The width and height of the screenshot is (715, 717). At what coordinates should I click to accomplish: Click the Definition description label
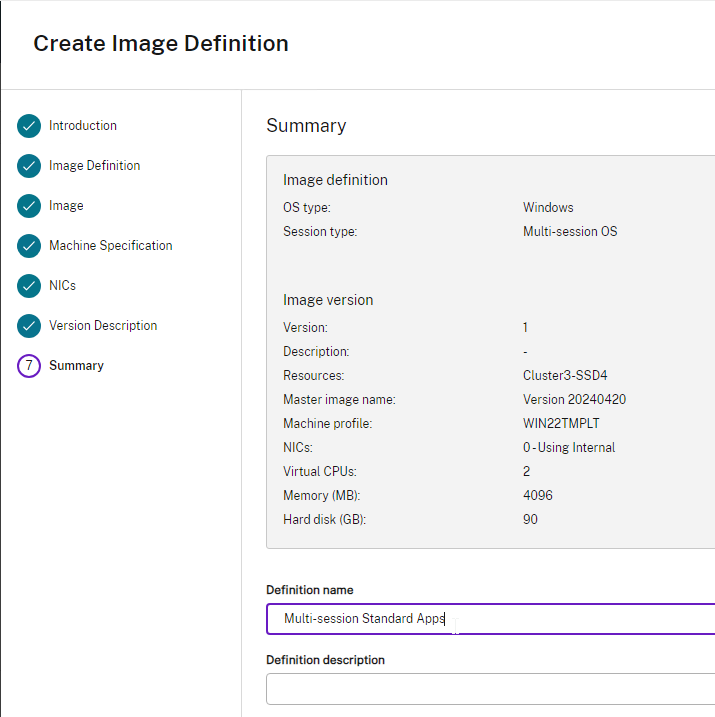[325, 660]
